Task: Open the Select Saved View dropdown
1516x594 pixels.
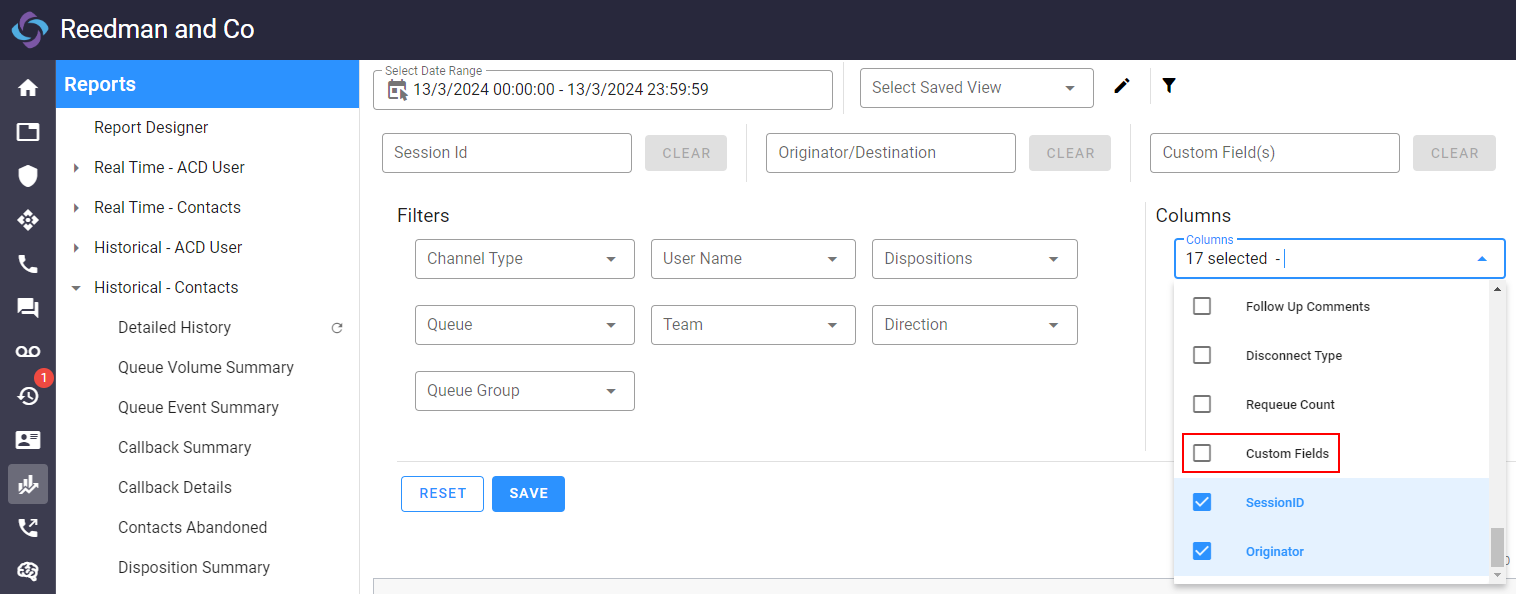Action: [976, 88]
